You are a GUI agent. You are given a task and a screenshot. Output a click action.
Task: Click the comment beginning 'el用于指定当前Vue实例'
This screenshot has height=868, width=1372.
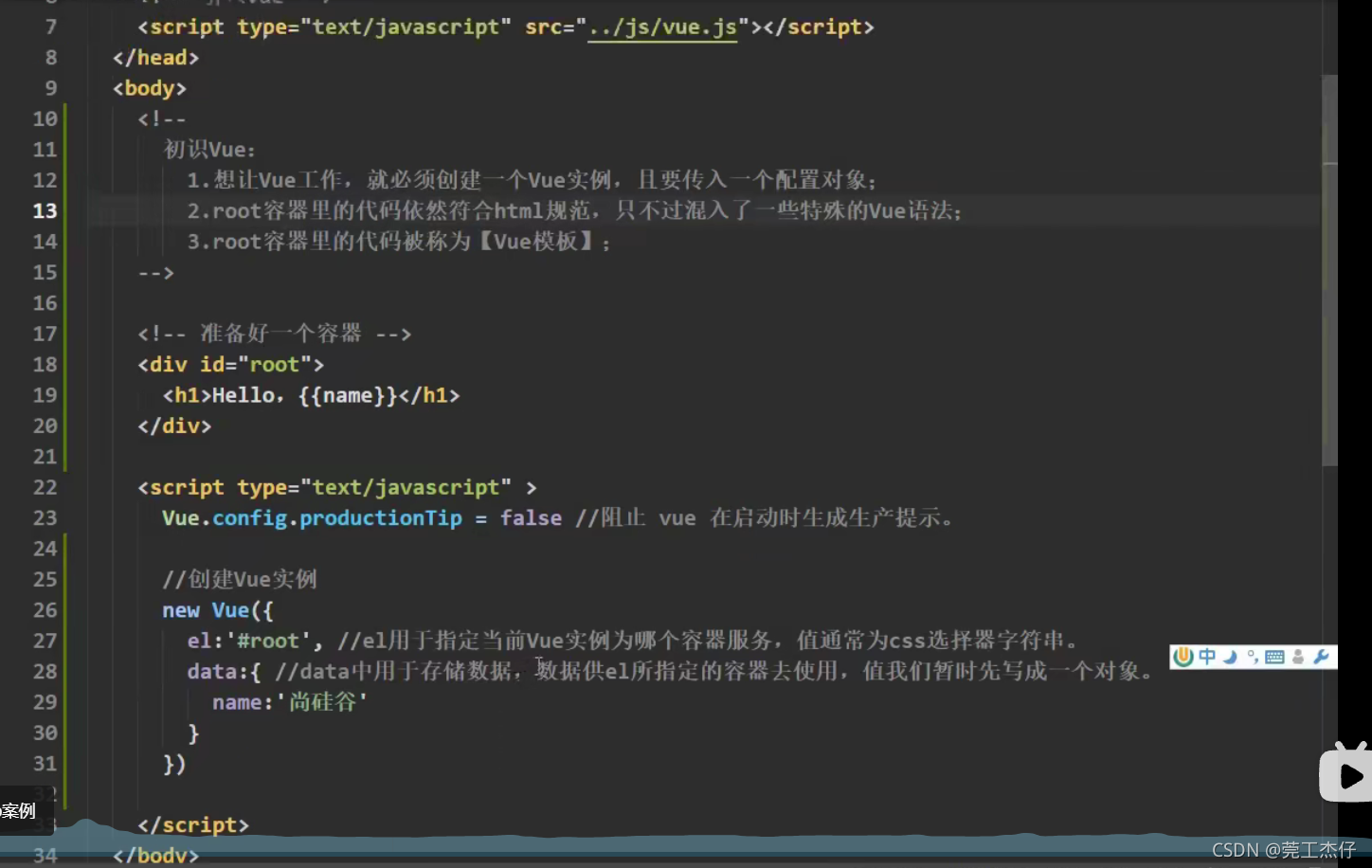coord(709,641)
